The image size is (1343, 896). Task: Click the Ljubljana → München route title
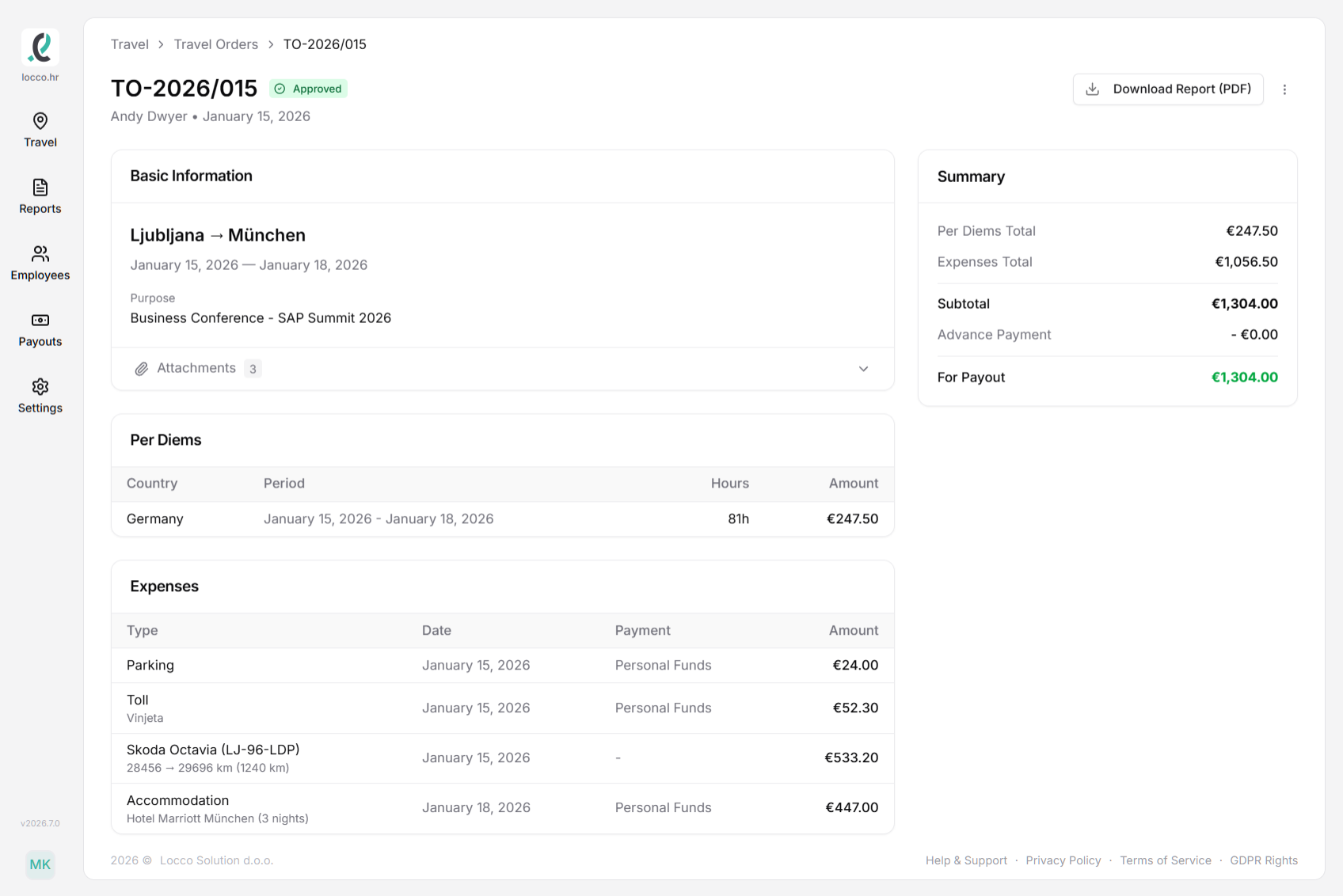[218, 235]
